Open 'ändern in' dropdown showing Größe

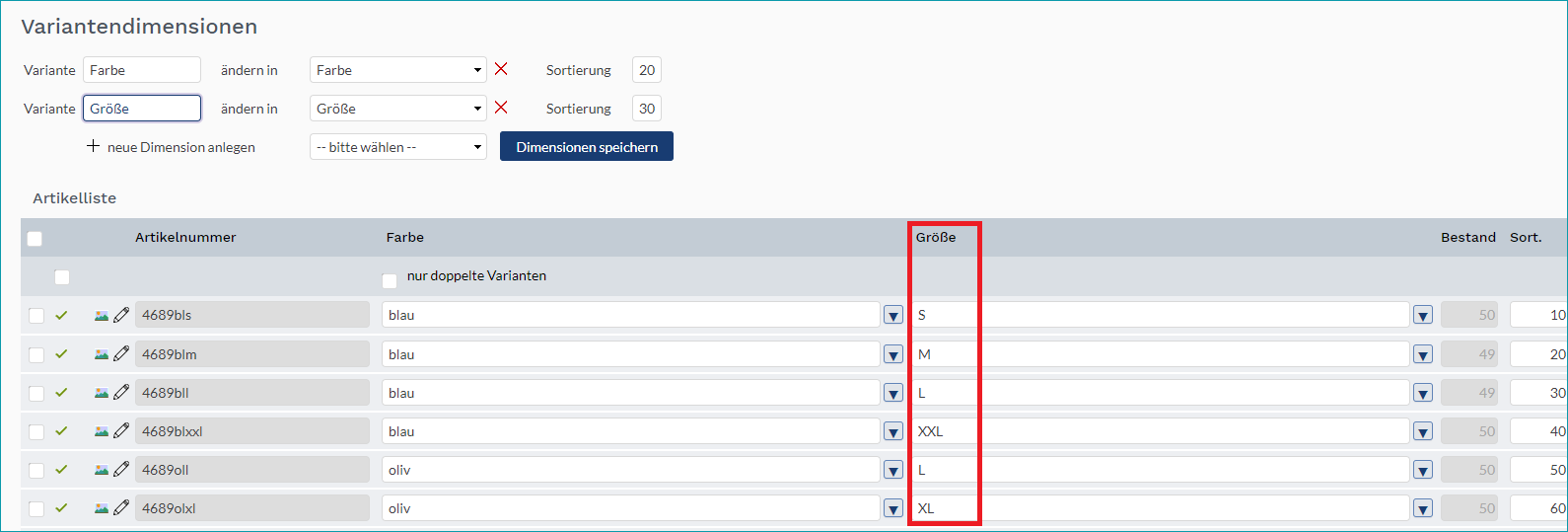coord(398,109)
